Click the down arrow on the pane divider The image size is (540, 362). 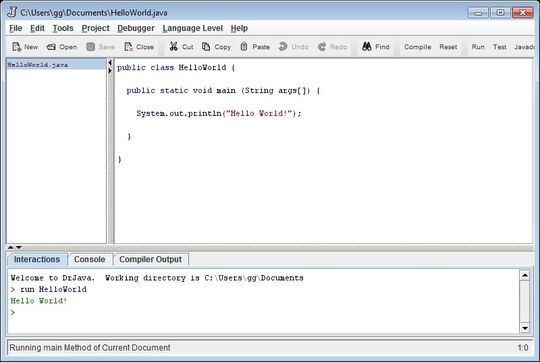[19, 247]
